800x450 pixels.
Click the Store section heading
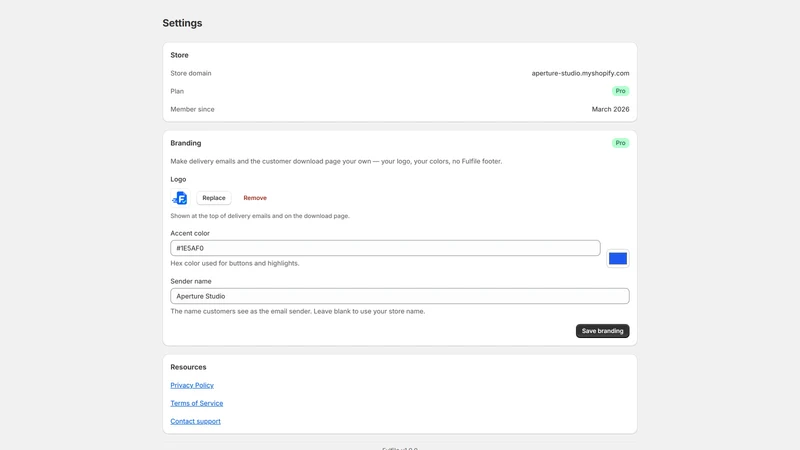pos(179,55)
